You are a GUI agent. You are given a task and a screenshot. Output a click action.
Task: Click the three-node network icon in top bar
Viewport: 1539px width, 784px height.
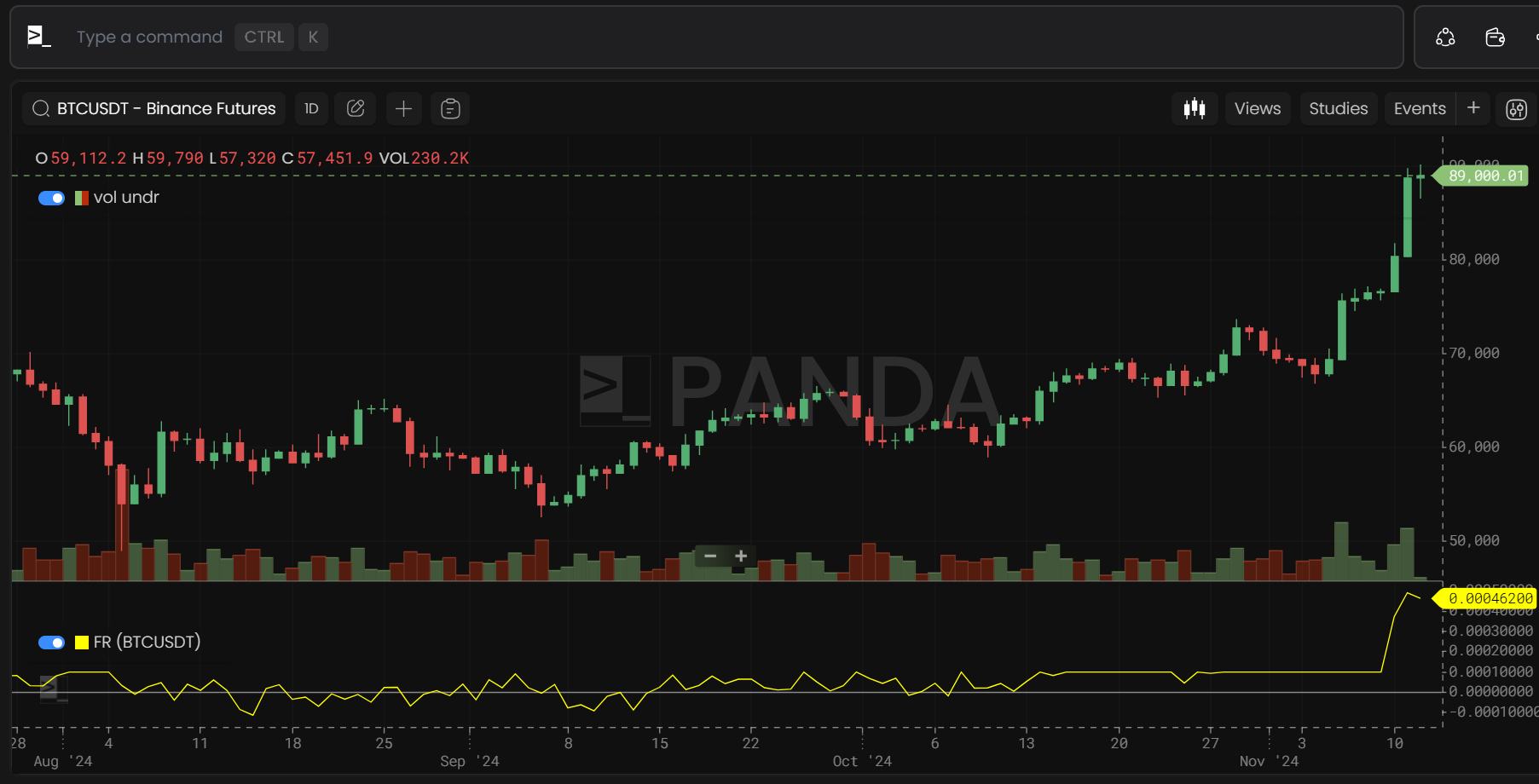click(1445, 37)
